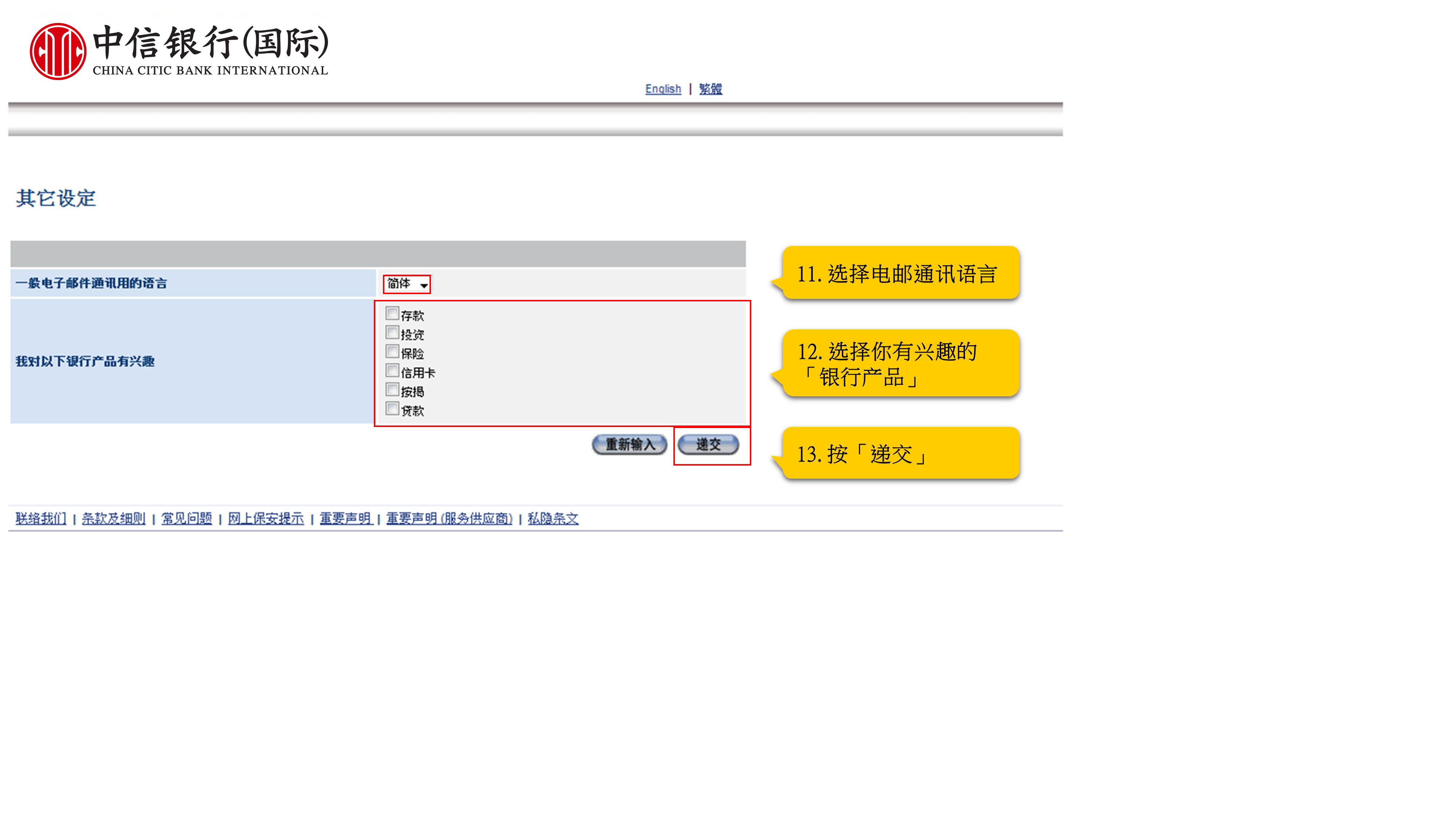Open 常见问题 FAQ page

coord(186,518)
